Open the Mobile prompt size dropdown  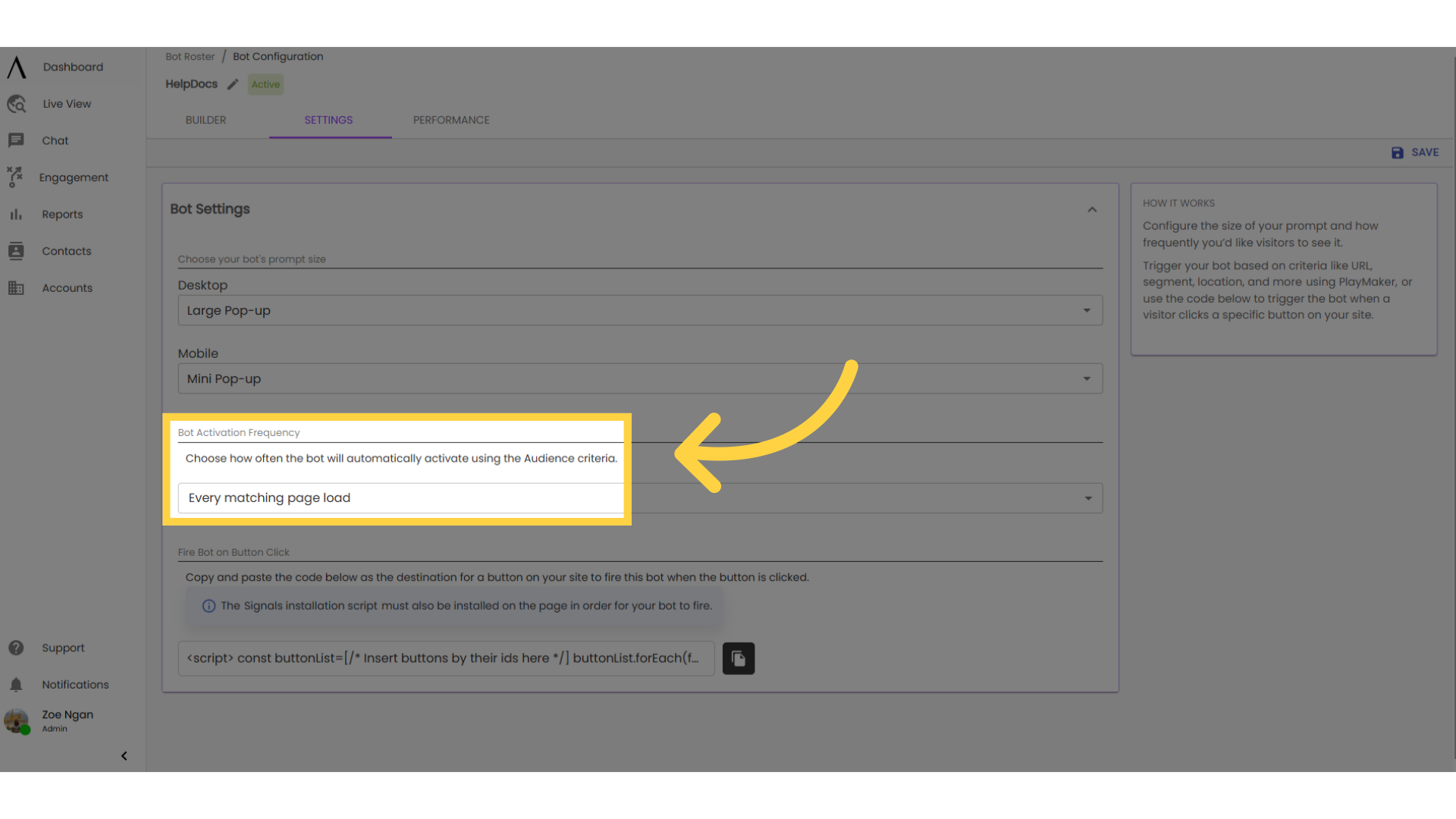[x=640, y=378]
